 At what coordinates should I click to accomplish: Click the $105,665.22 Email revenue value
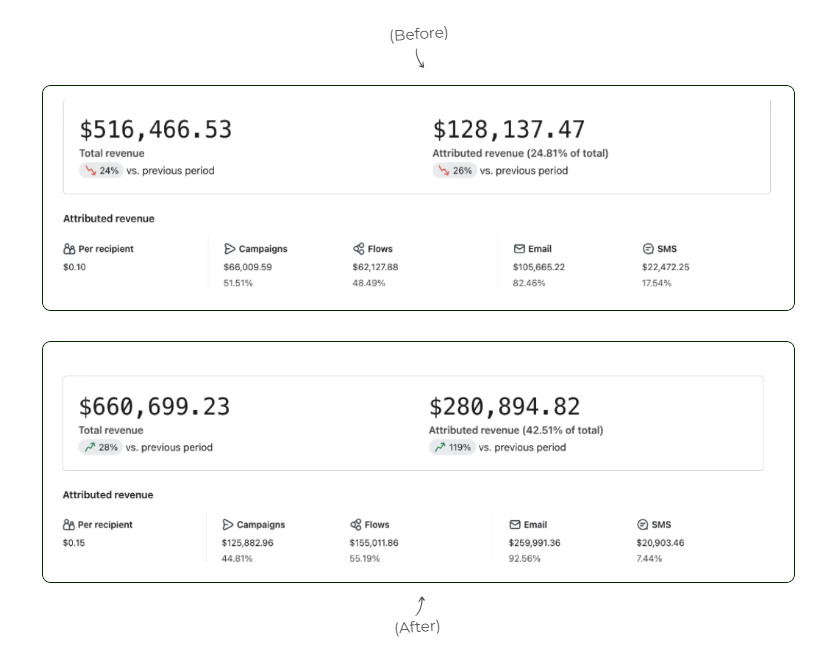coord(538,267)
